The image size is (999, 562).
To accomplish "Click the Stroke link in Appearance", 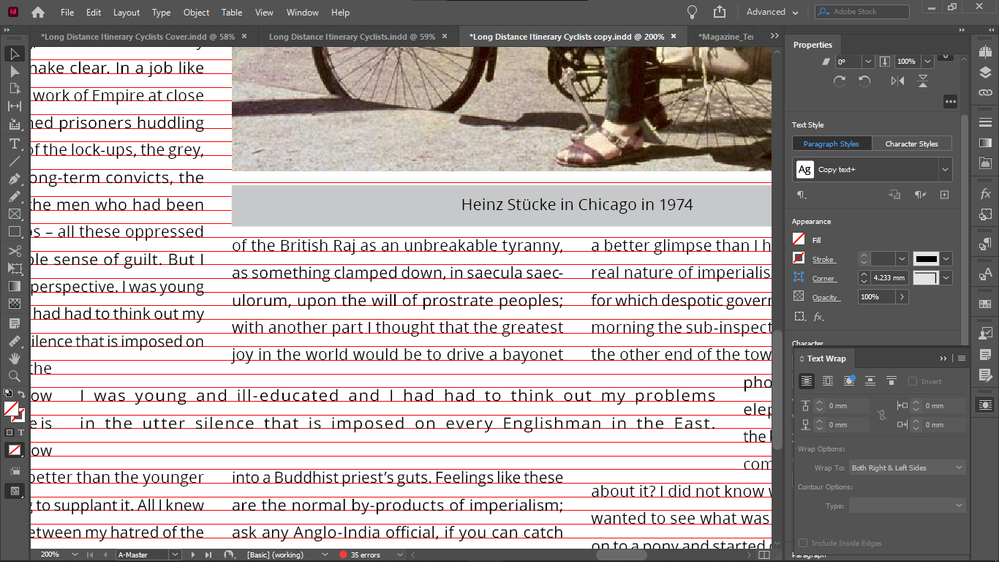I will [823, 259].
